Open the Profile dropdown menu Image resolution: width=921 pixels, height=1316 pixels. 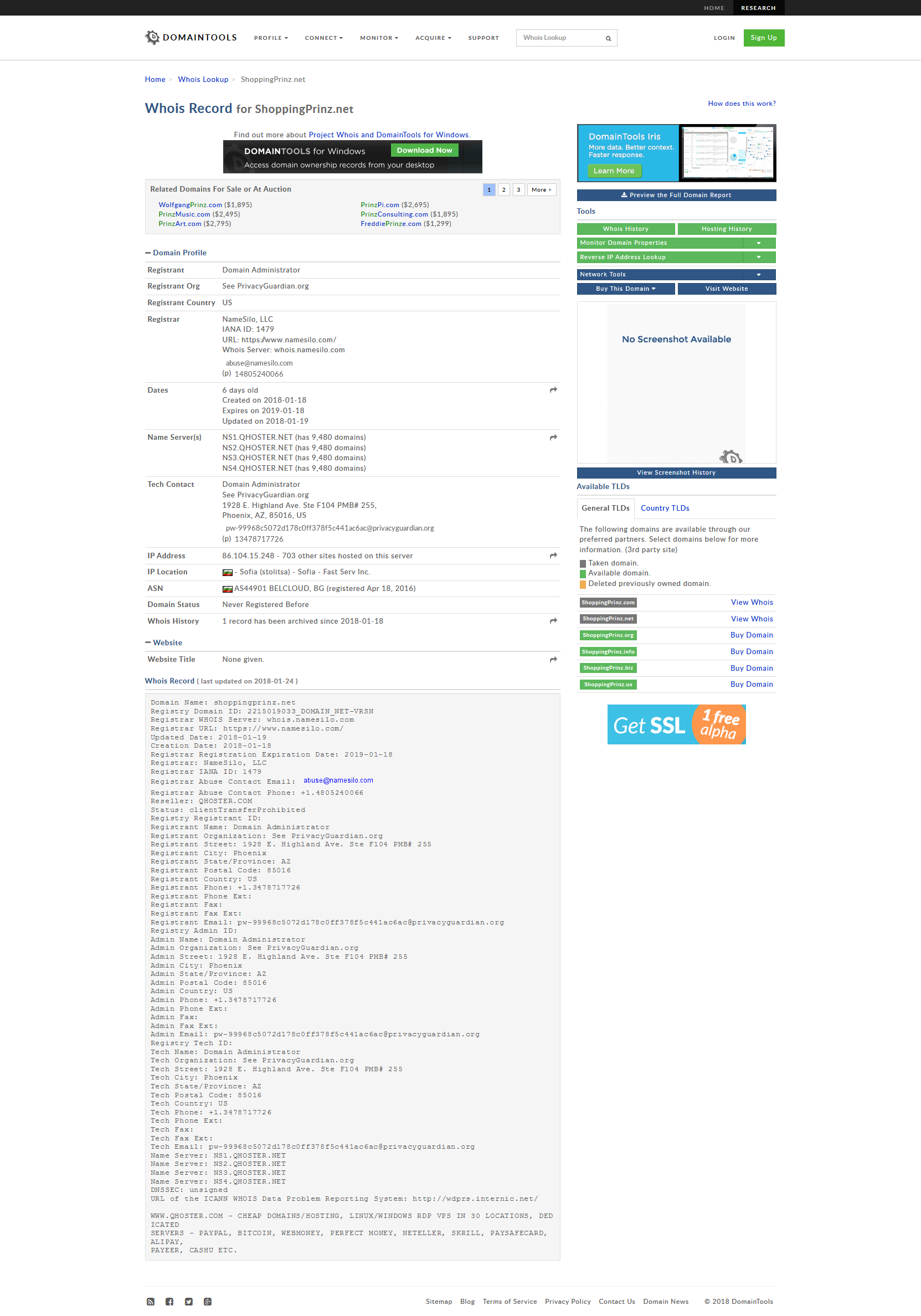pyautogui.click(x=271, y=38)
